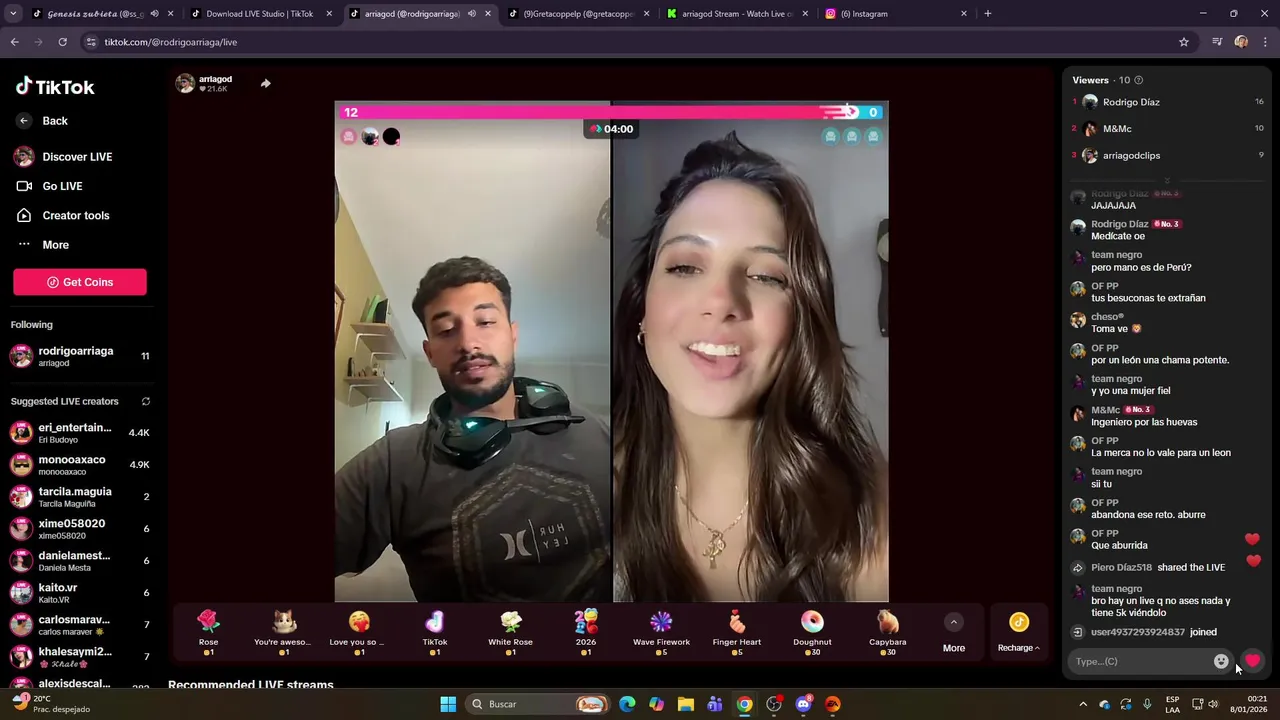Image resolution: width=1280 pixels, height=720 pixels.
Task: Reload the page
Action: coord(62,42)
